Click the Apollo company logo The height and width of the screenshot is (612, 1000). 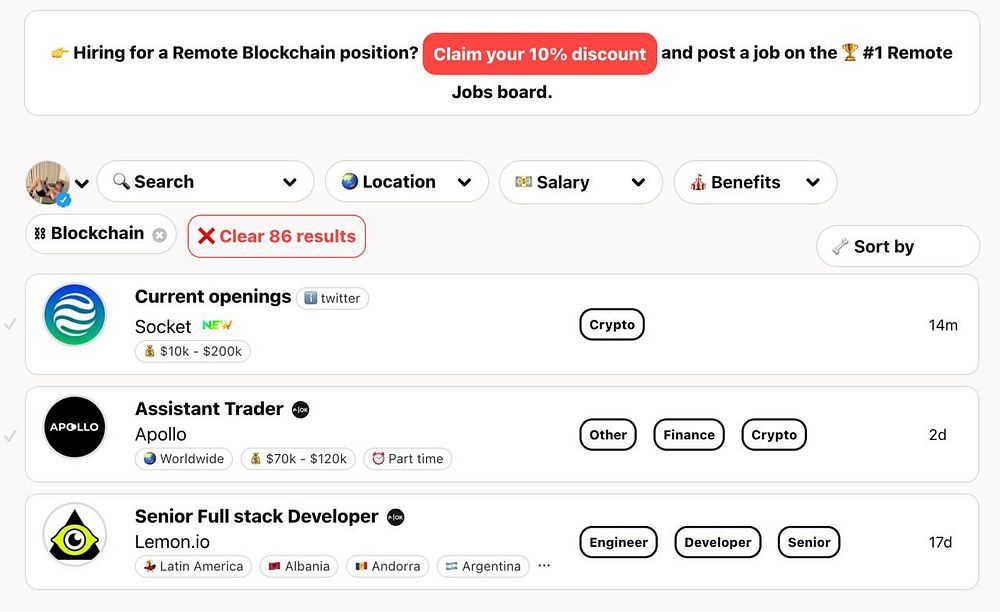point(74,427)
